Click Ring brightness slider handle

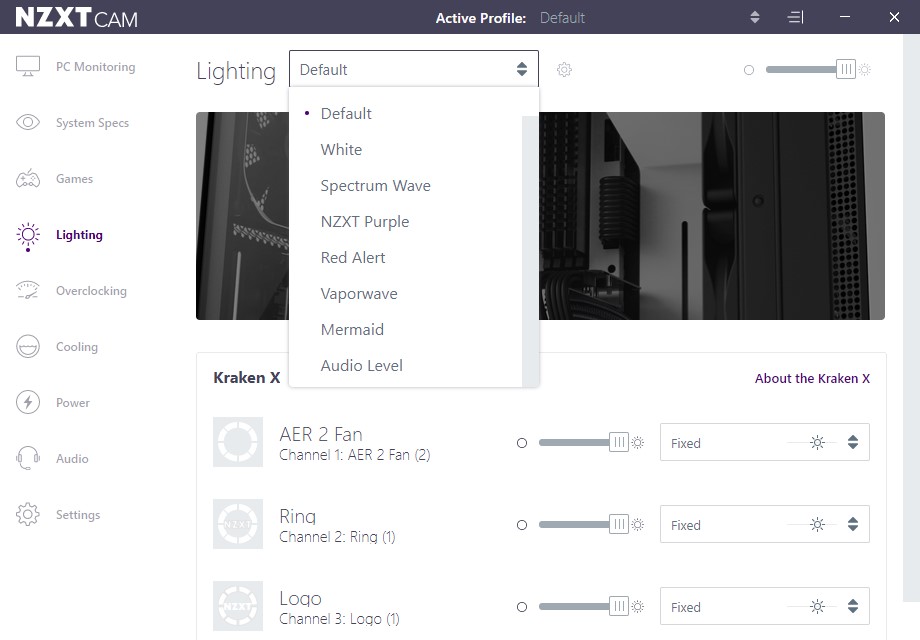[x=618, y=524]
